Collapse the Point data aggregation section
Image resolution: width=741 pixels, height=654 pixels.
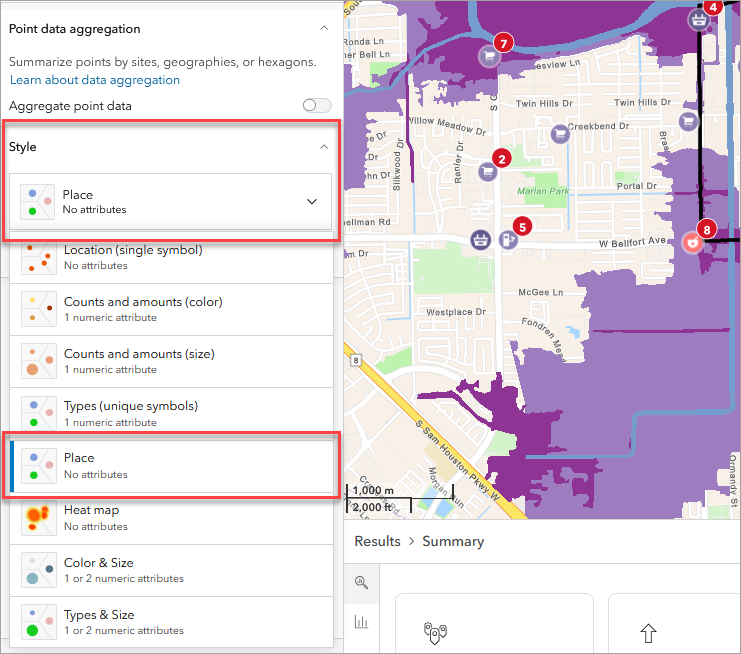pos(324,28)
